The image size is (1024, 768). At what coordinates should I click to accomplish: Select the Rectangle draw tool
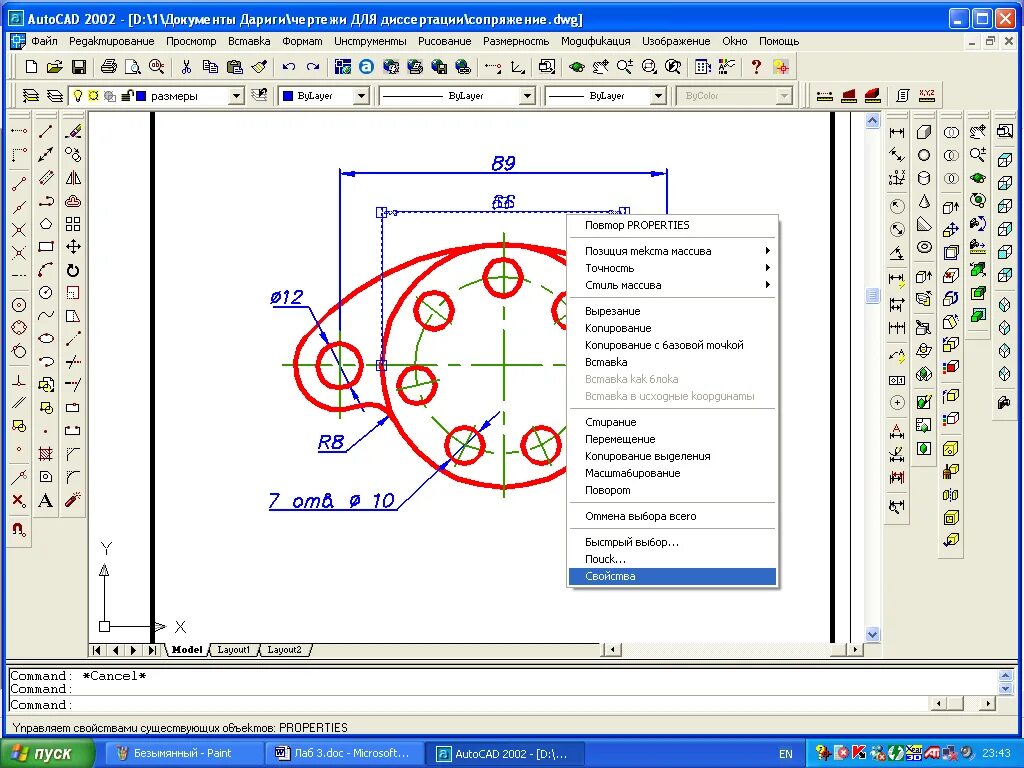tap(45, 247)
